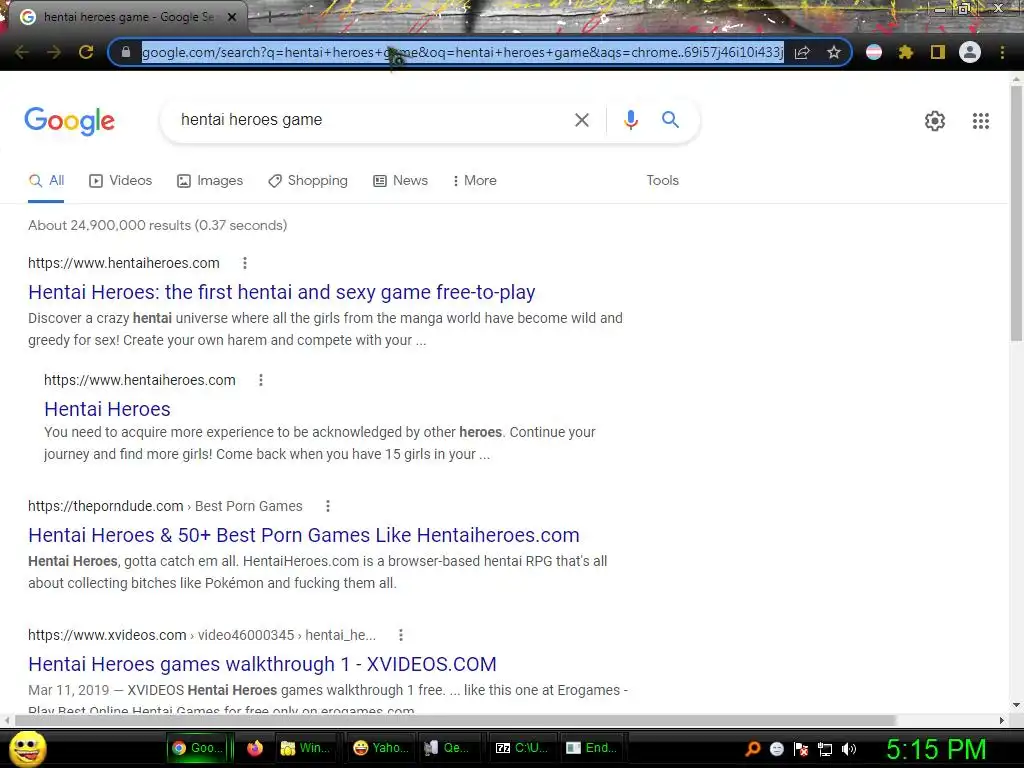Open Google quick settings gear
The height and width of the screenshot is (768, 1024).
click(x=935, y=121)
